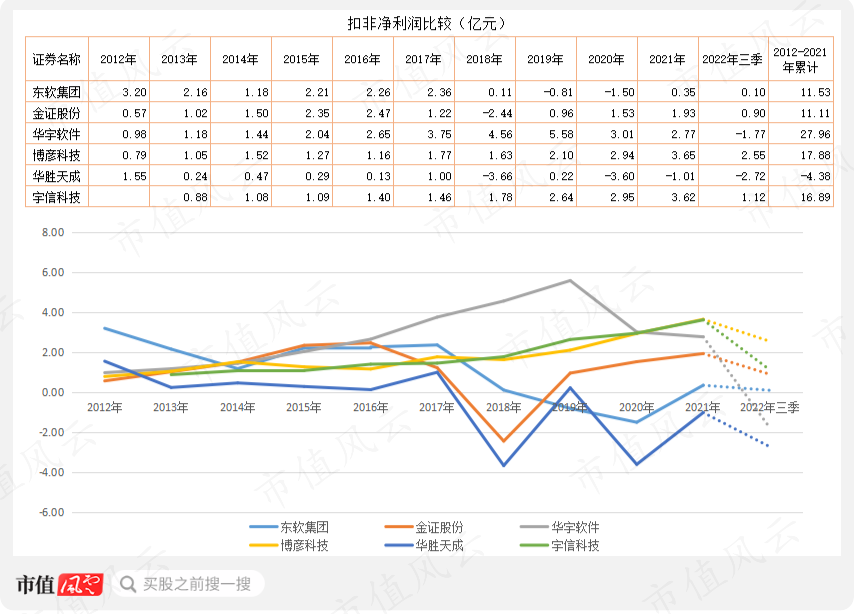The height and width of the screenshot is (614, 854).
Task: Click the 2022年三季 table header
Action: coord(733,59)
